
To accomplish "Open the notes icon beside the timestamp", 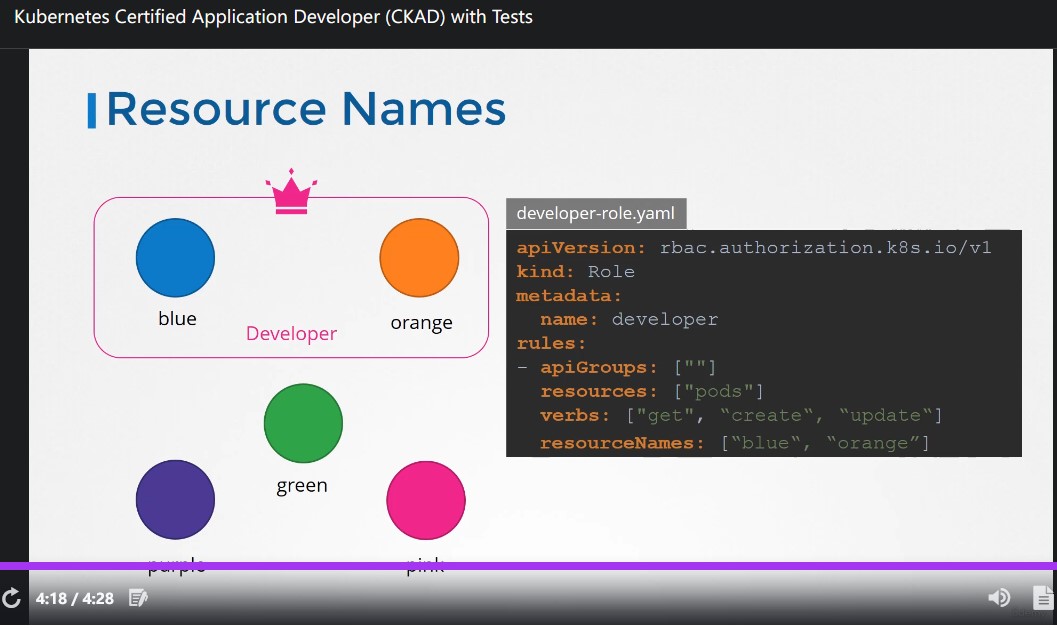I will click(x=138, y=598).
